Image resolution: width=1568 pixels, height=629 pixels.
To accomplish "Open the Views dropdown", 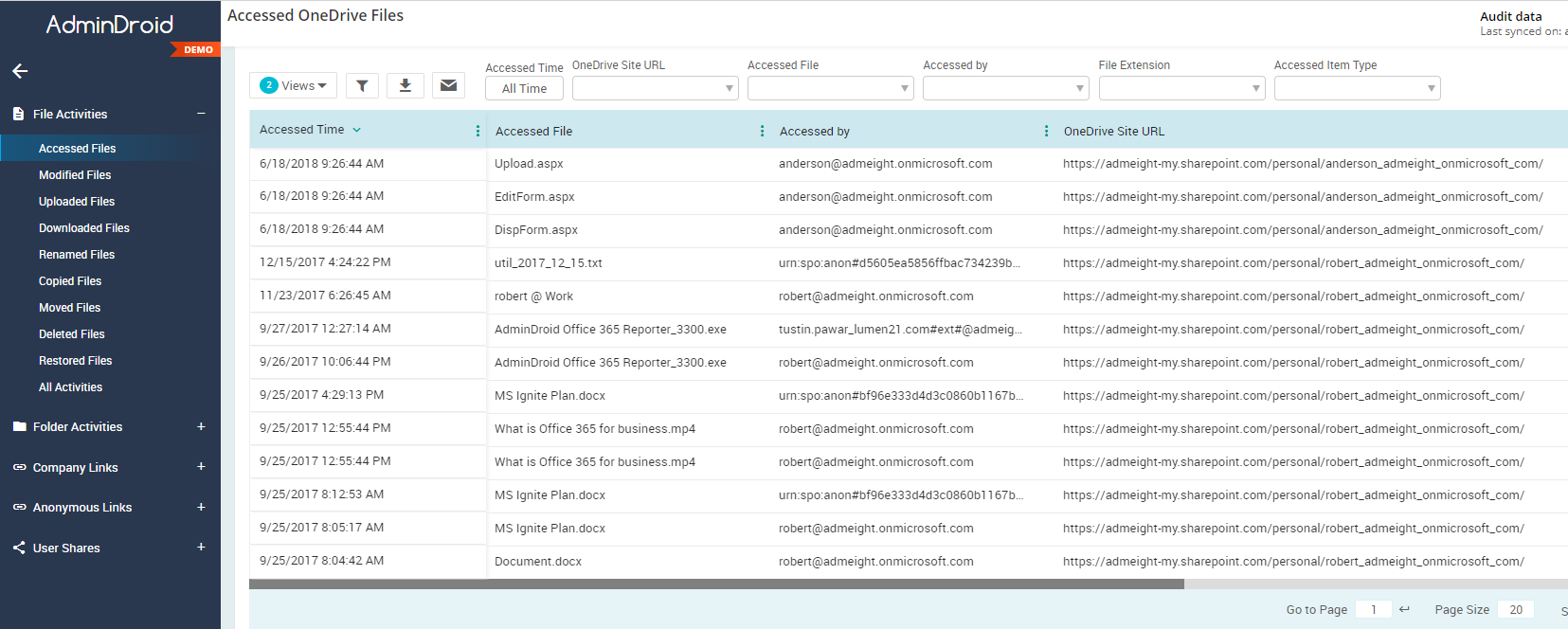I will (294, 86).
